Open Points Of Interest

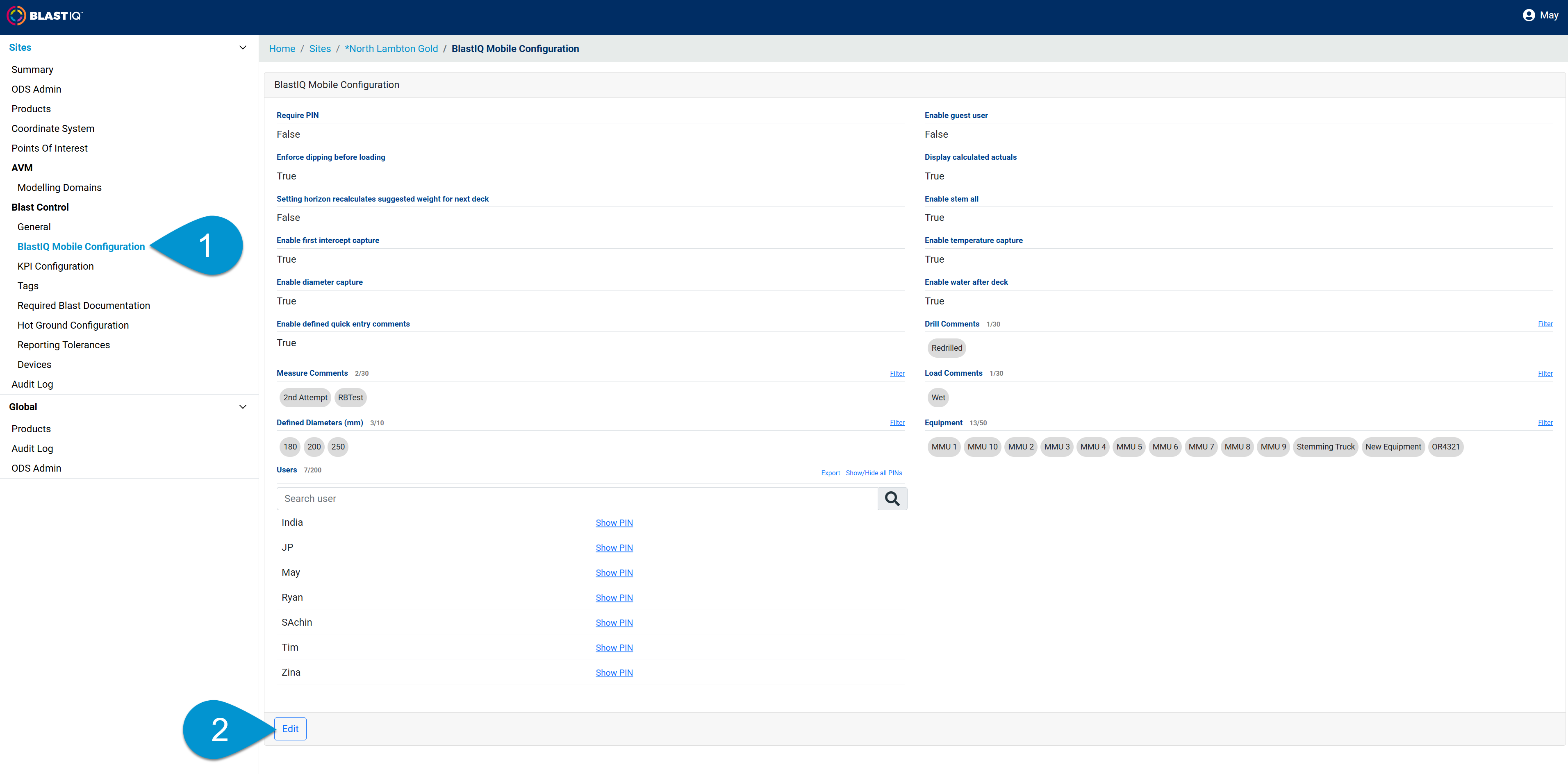pos(49,148)
